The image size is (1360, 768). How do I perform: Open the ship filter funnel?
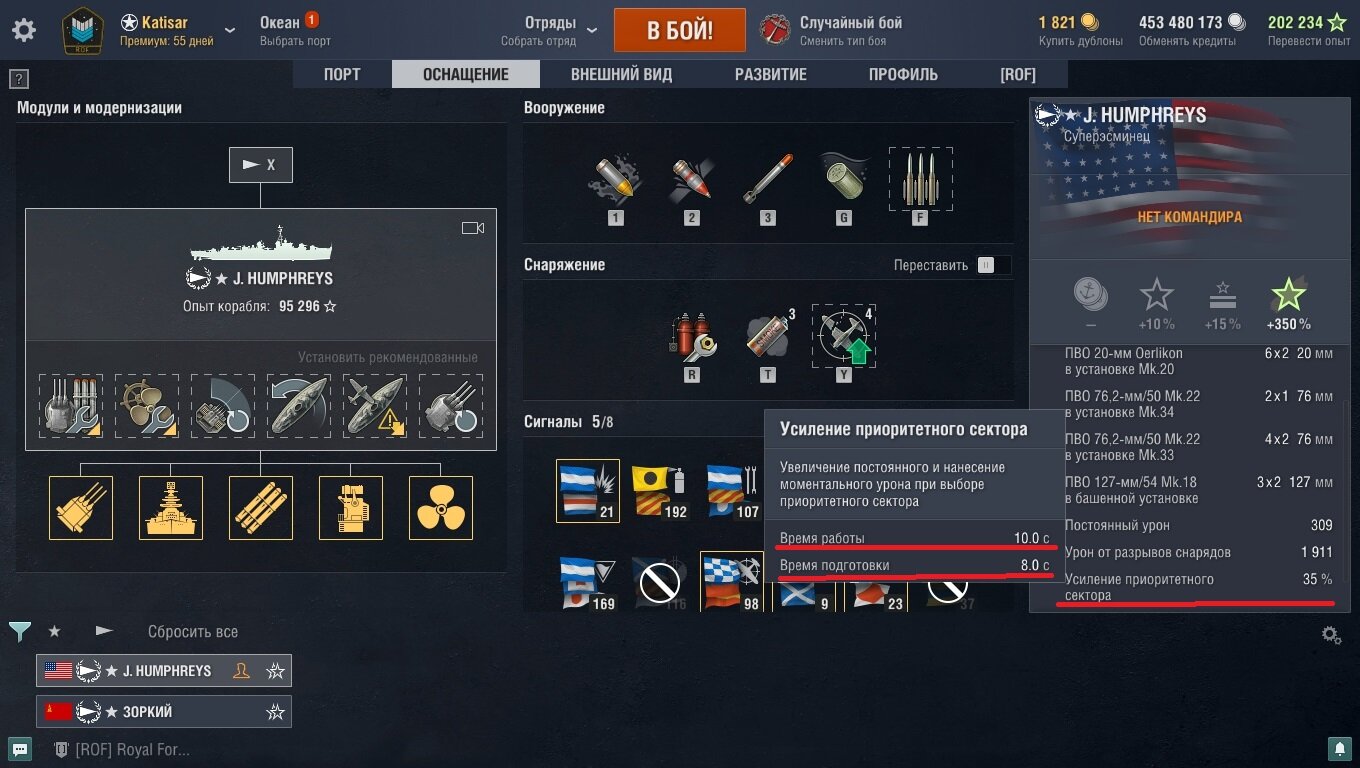tap(19, 632)
